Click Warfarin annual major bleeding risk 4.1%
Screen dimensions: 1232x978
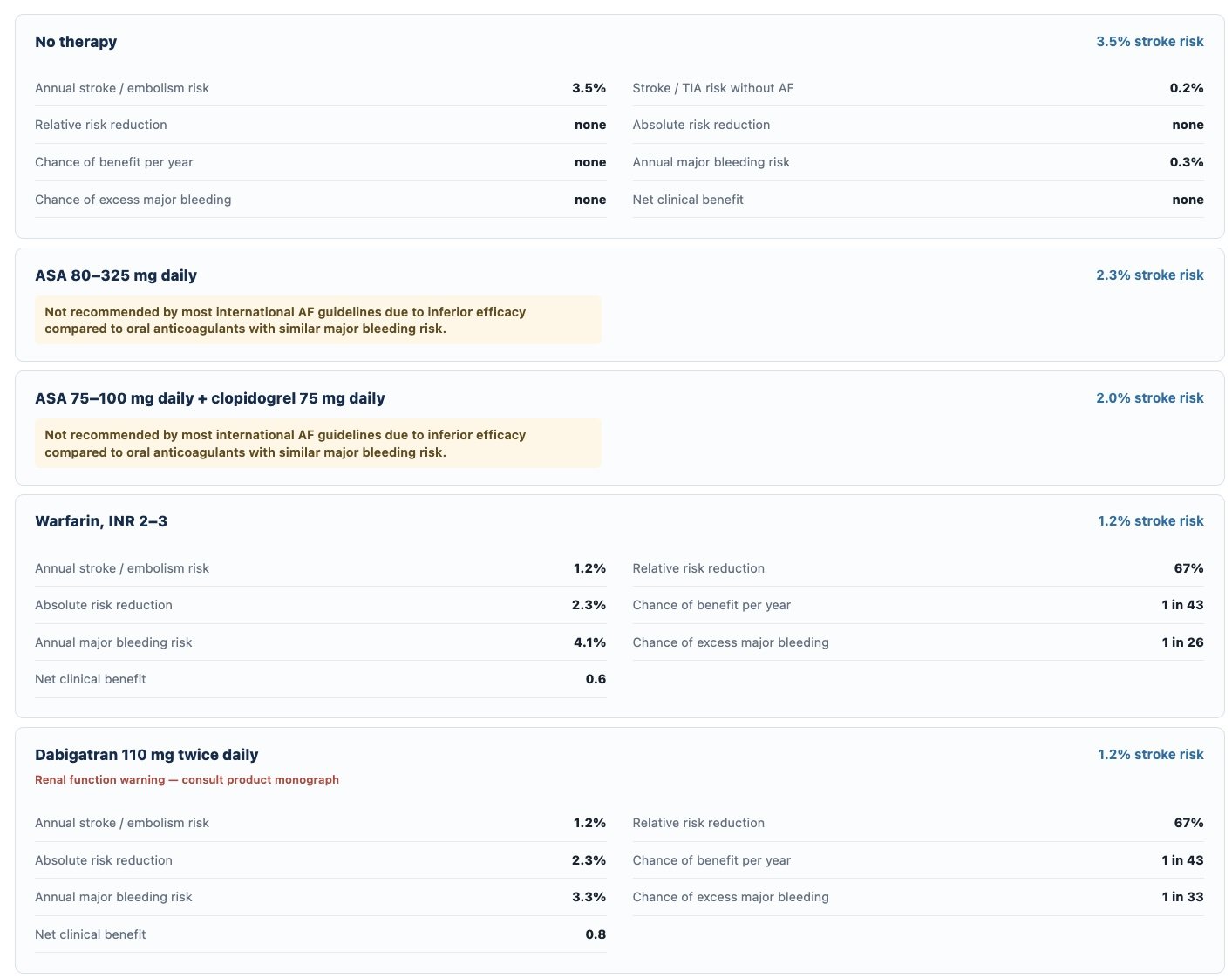pyautogui.click(x=589, y=642)
